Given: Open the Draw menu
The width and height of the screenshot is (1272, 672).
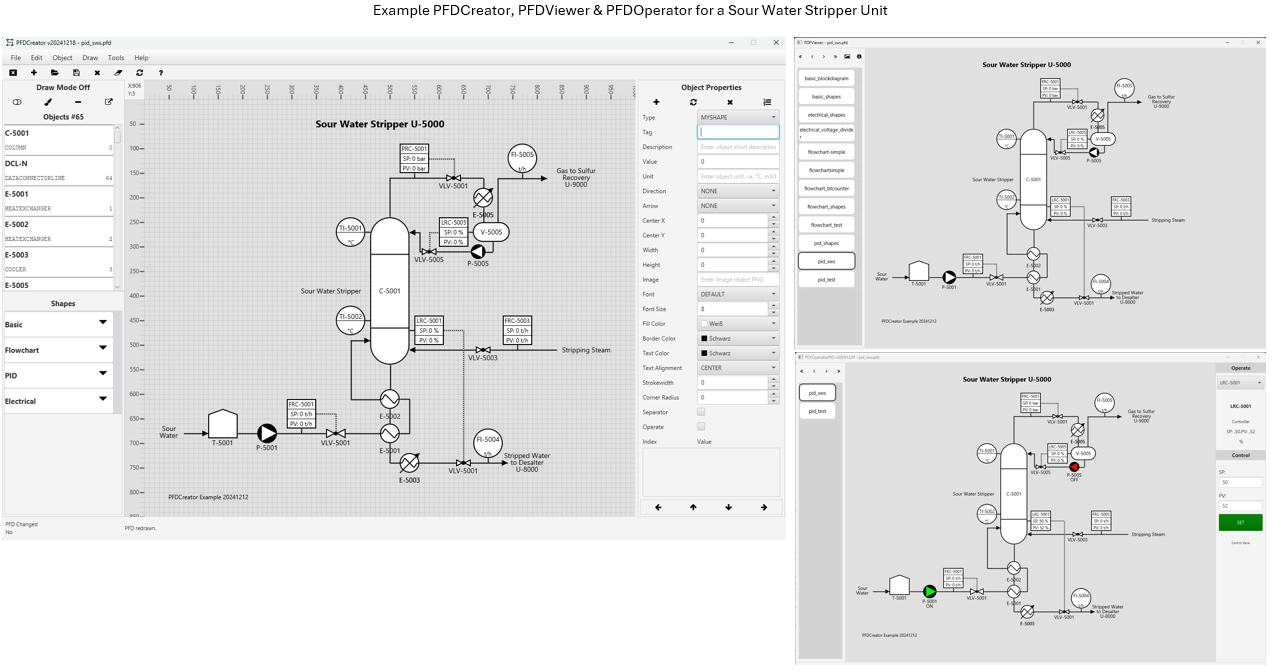Looking at the screenshot, I should tap(90, 58).
